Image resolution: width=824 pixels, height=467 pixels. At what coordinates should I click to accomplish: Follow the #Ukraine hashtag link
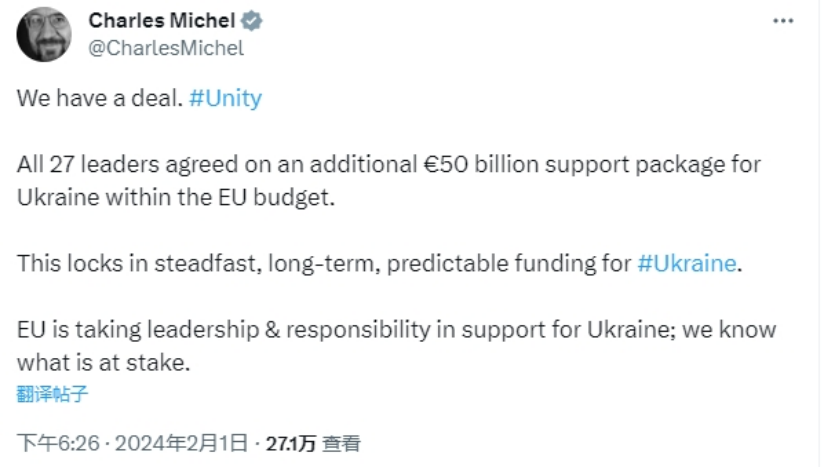coord(687,264)
